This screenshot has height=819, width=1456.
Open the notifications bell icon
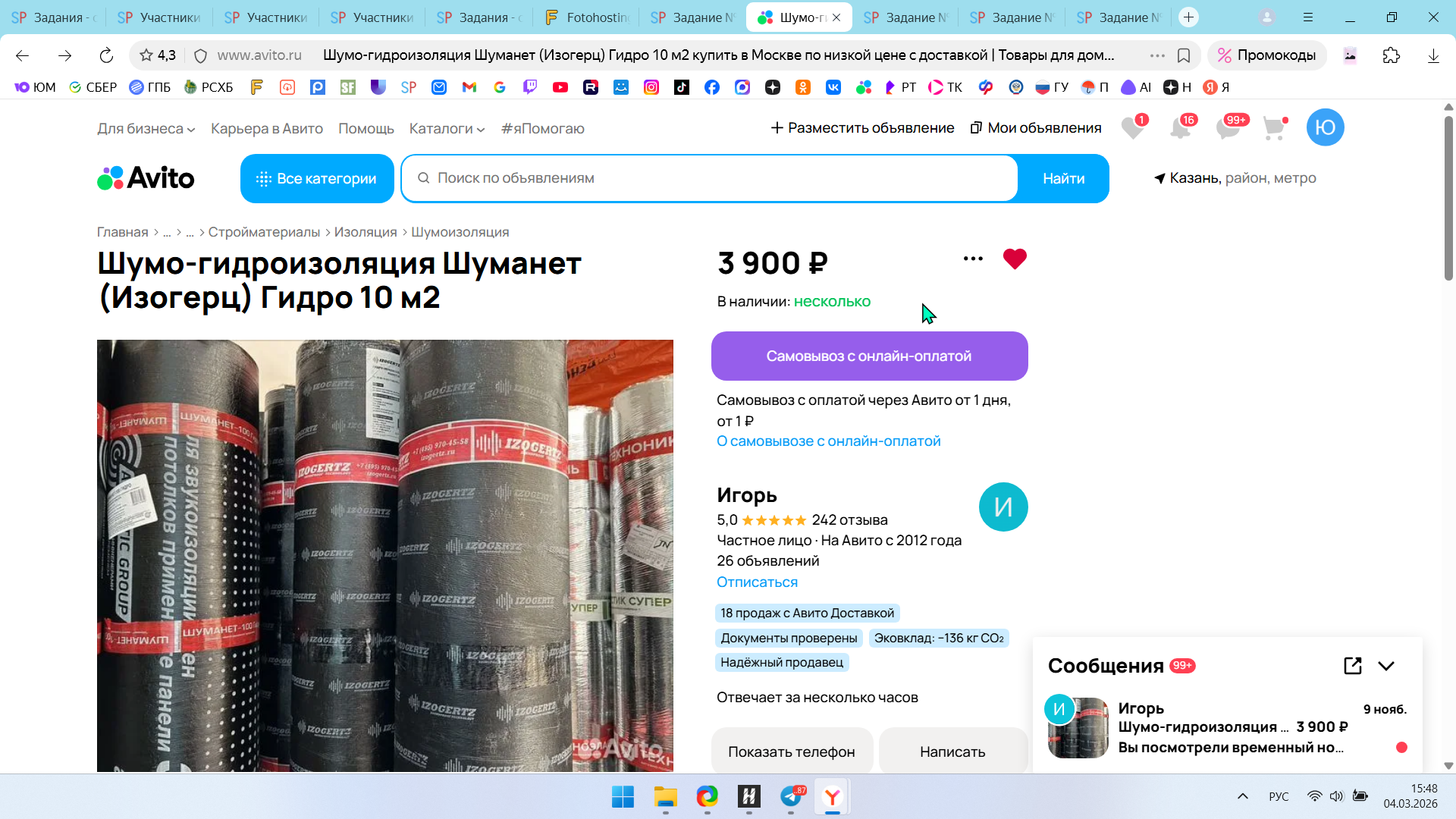[x=1180, y=128]
